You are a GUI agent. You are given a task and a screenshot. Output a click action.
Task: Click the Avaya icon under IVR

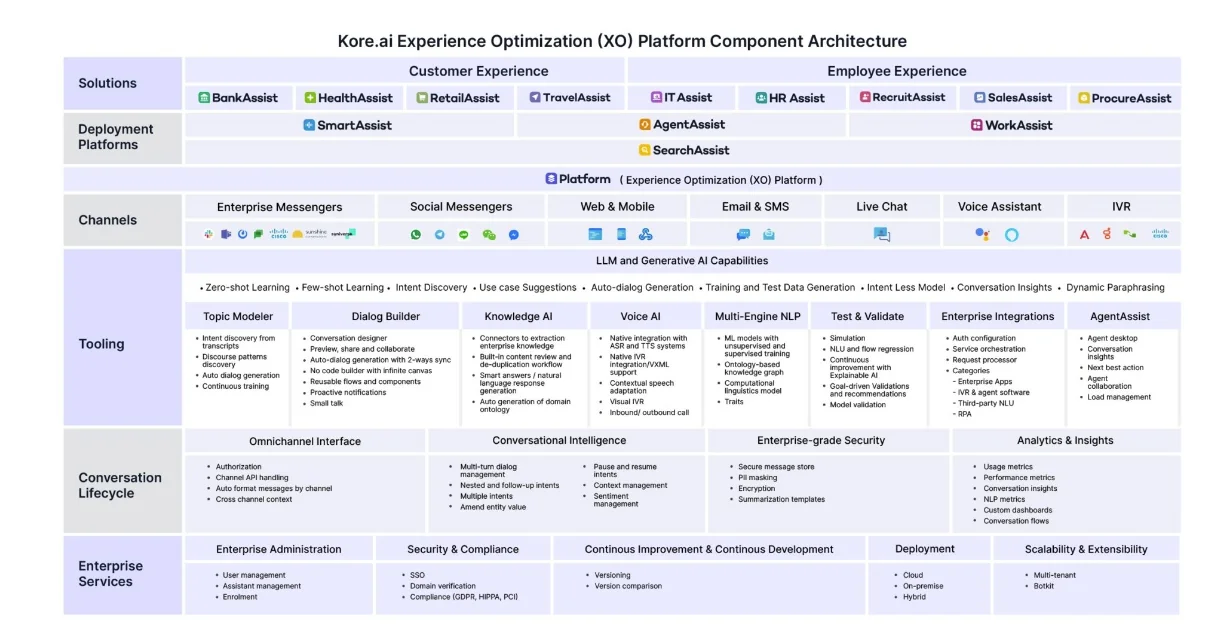(1084, 234)
